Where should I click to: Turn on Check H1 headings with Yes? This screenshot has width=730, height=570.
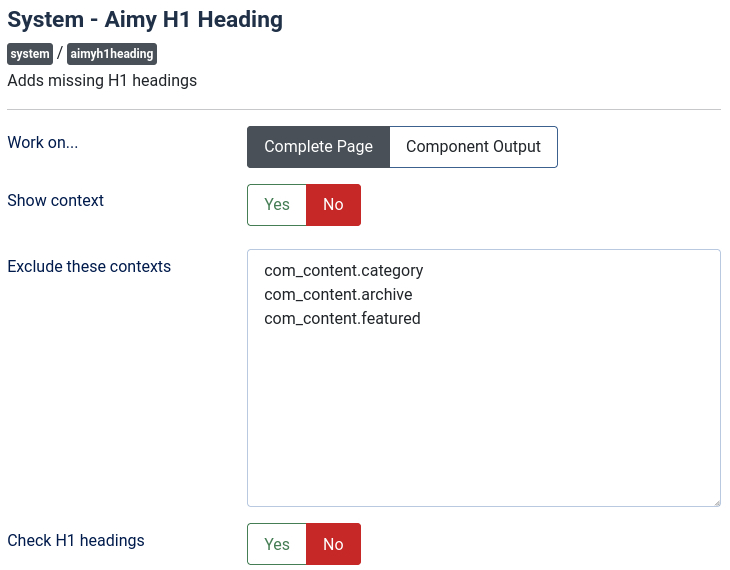click(x=277, y=544)
